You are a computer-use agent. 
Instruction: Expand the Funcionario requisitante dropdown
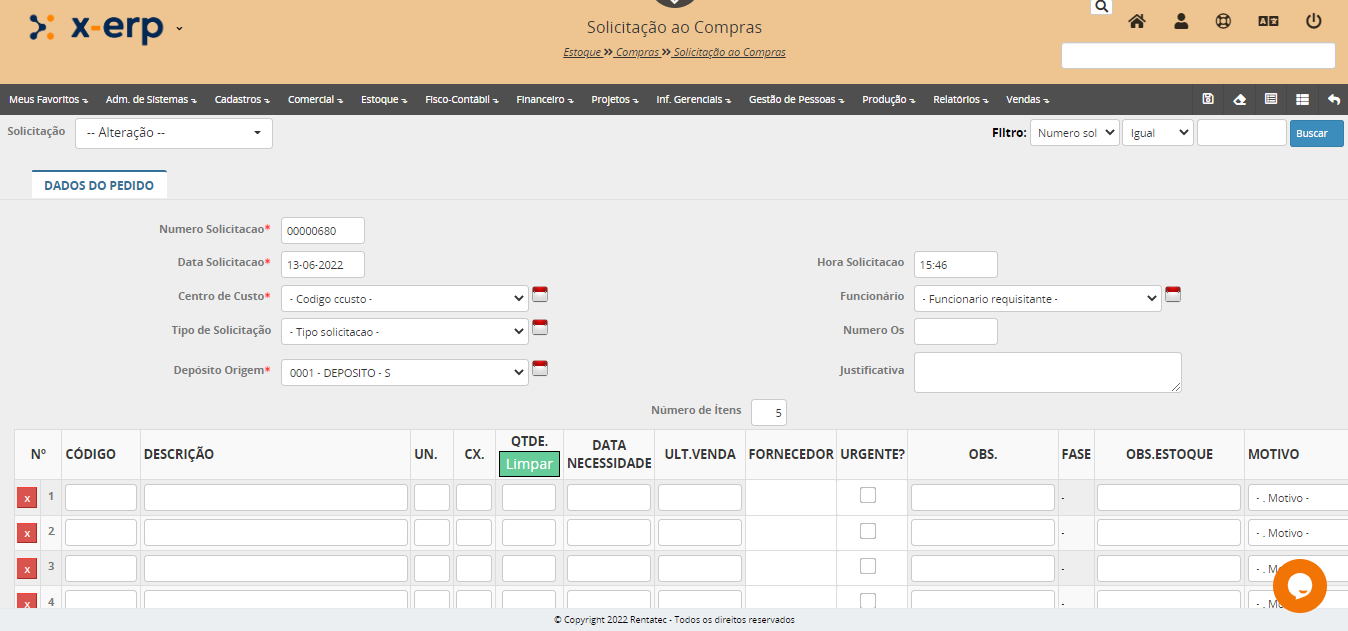pos(1037,299)
